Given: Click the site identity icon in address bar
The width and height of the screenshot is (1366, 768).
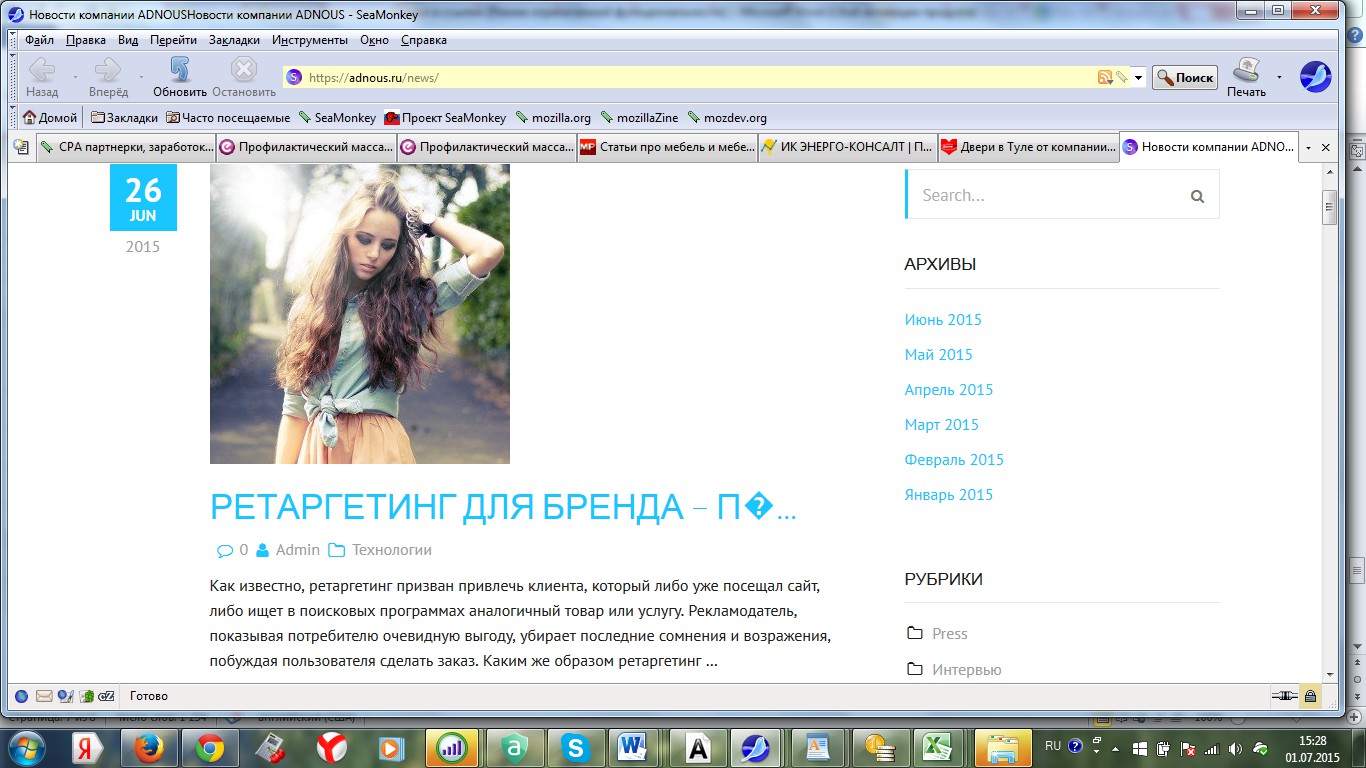Looking at the screenshot, I should click(x=294, y=77).
